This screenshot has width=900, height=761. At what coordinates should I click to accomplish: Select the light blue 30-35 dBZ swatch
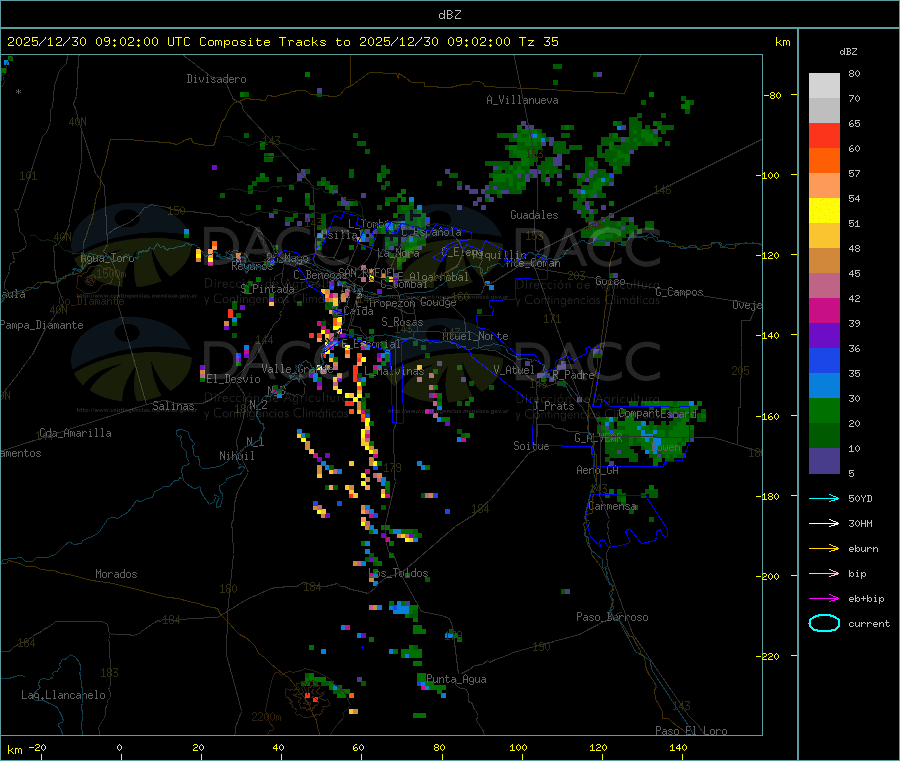pyautogui.click(x=824, y=386)
